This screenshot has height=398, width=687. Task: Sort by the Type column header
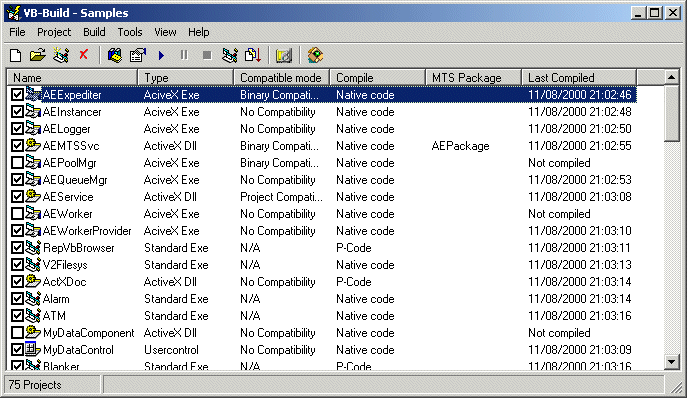pos(186,78)
